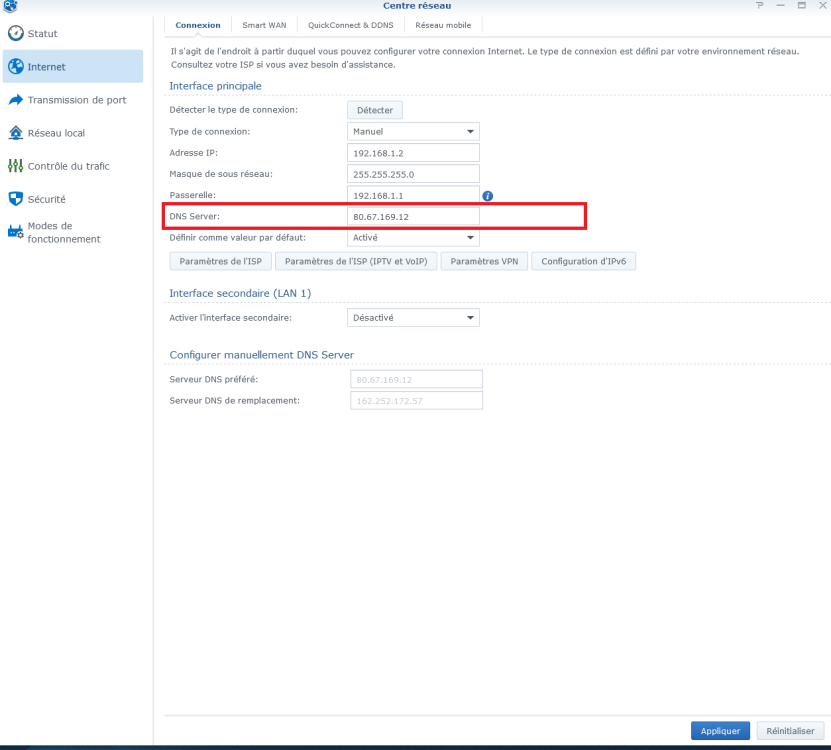Open Contrôle du trafic sliders icon
The width and height of the screenshot is (831, 750).
point(15,166)
